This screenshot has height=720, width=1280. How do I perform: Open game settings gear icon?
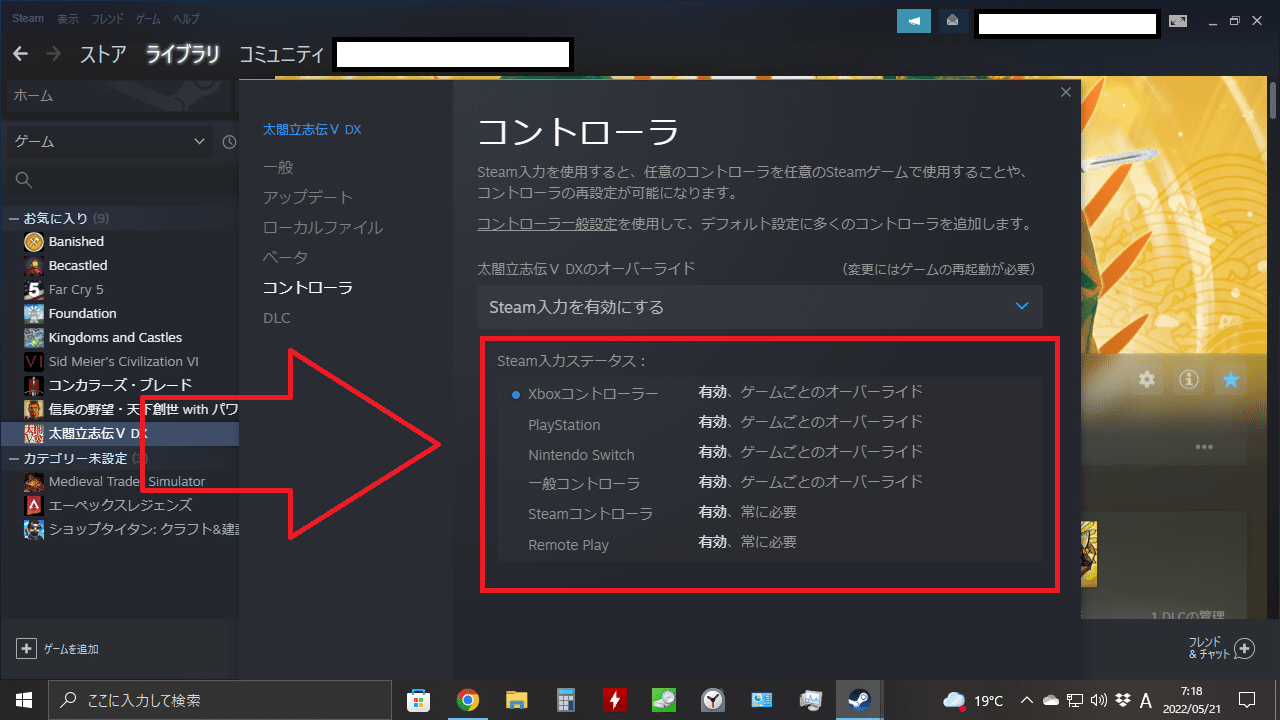click(x=1147, y=380)
